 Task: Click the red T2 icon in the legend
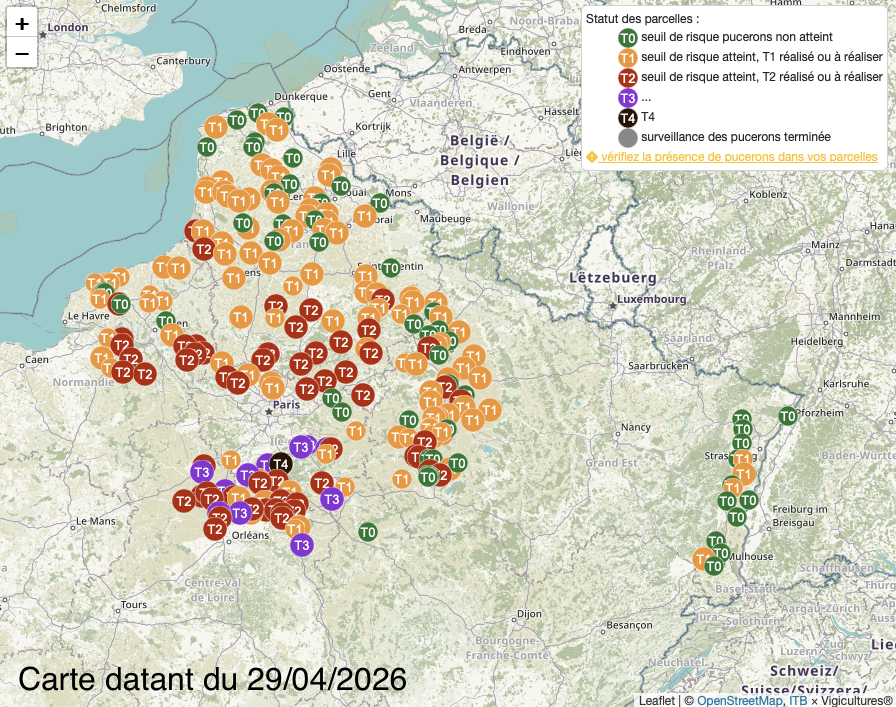628,78
